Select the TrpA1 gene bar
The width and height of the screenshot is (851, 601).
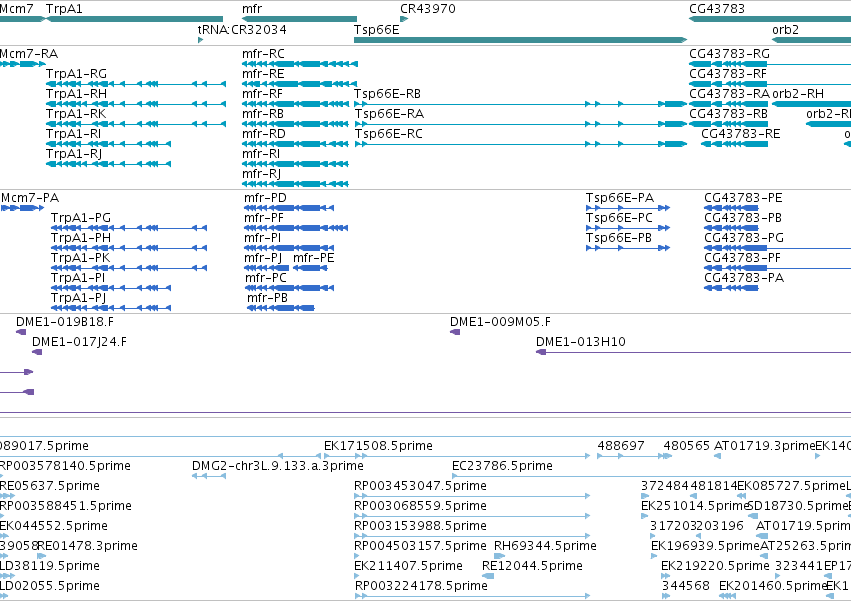point(135,19)
